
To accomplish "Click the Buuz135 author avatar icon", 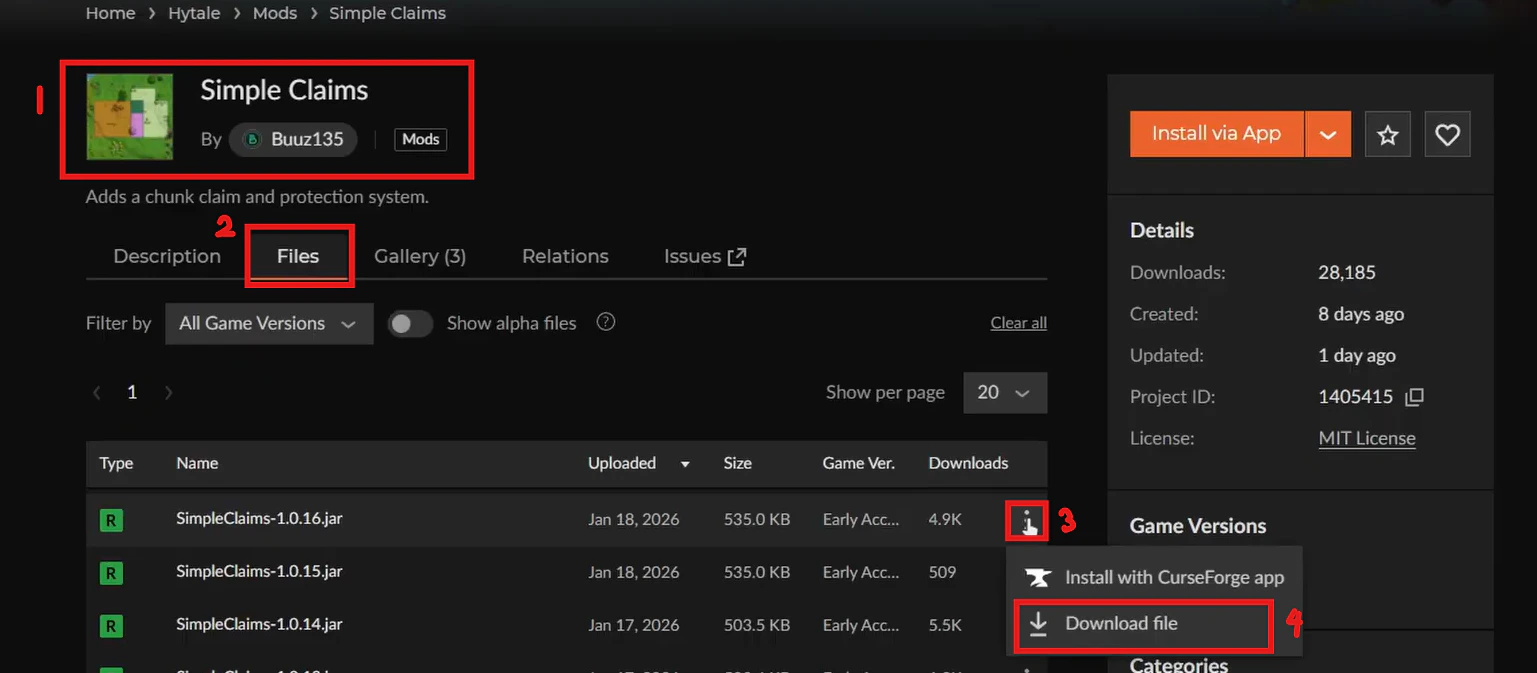I will 253,139.
